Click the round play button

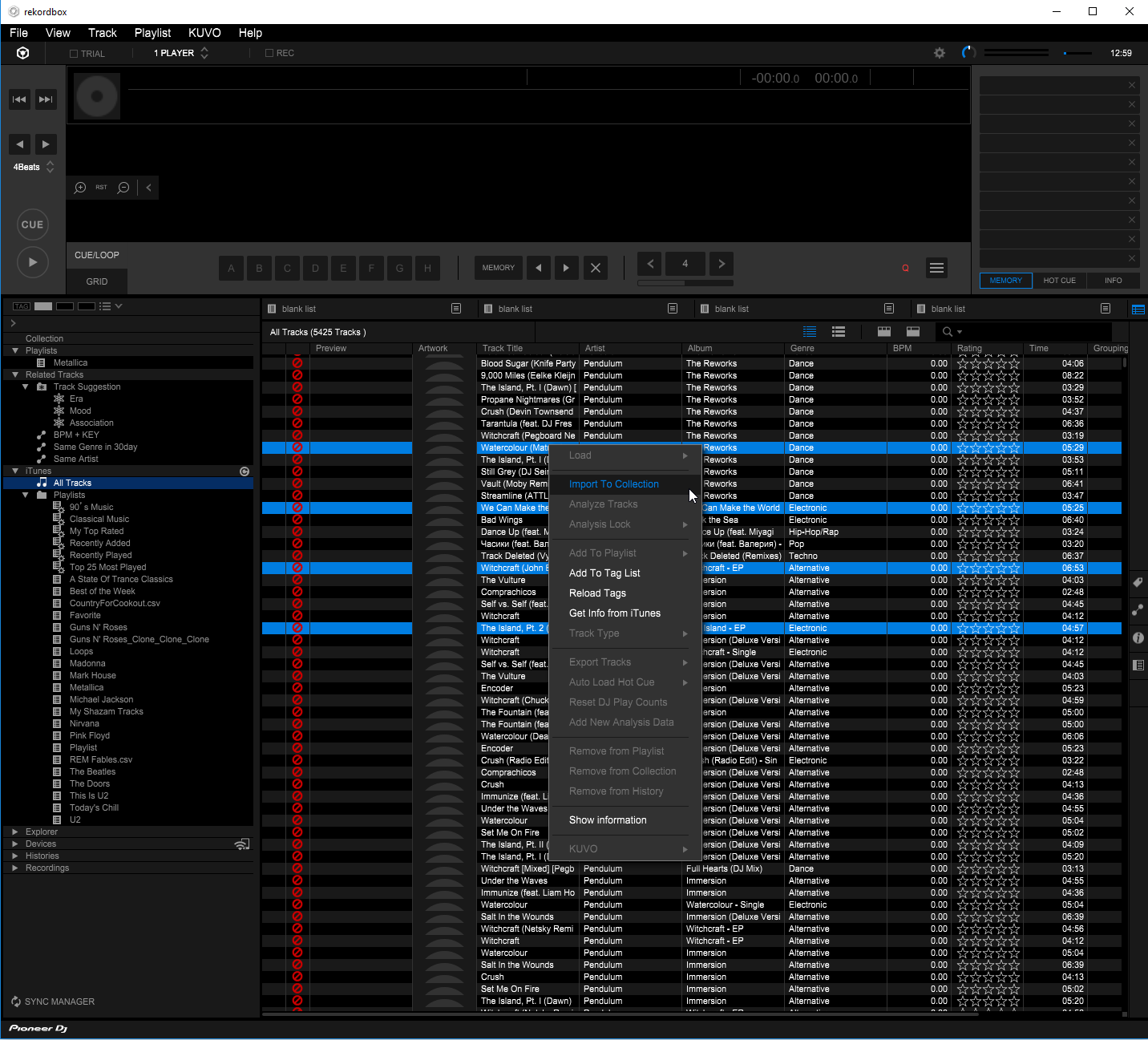coord(33,262)
